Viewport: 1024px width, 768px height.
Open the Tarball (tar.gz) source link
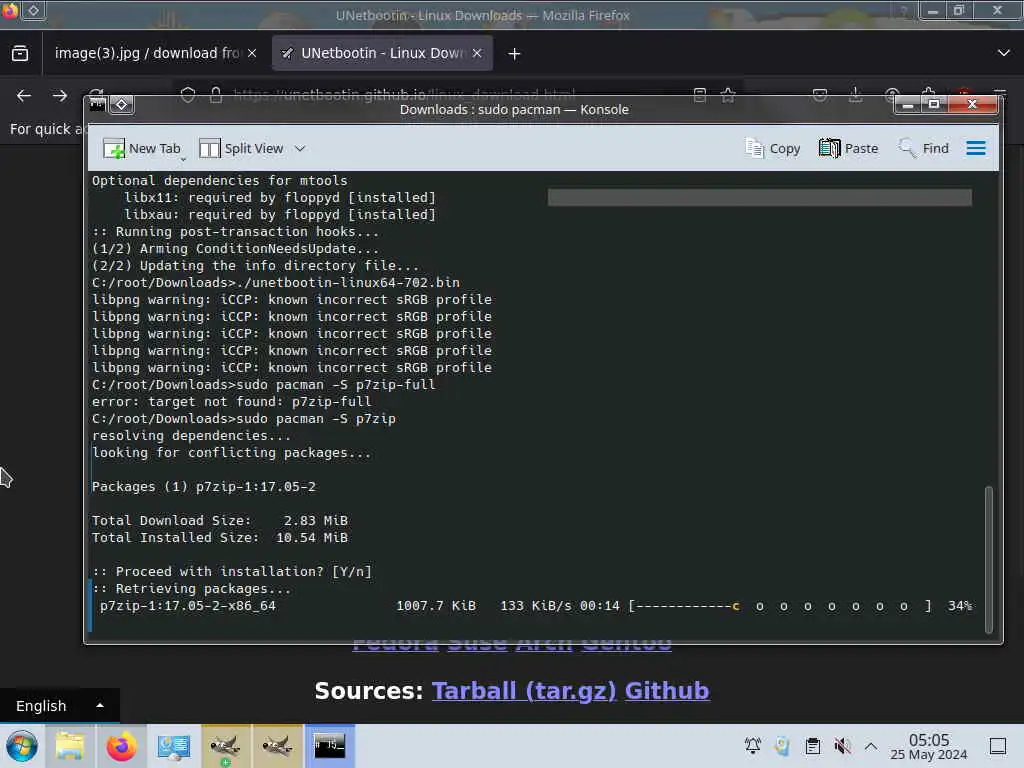524,691
